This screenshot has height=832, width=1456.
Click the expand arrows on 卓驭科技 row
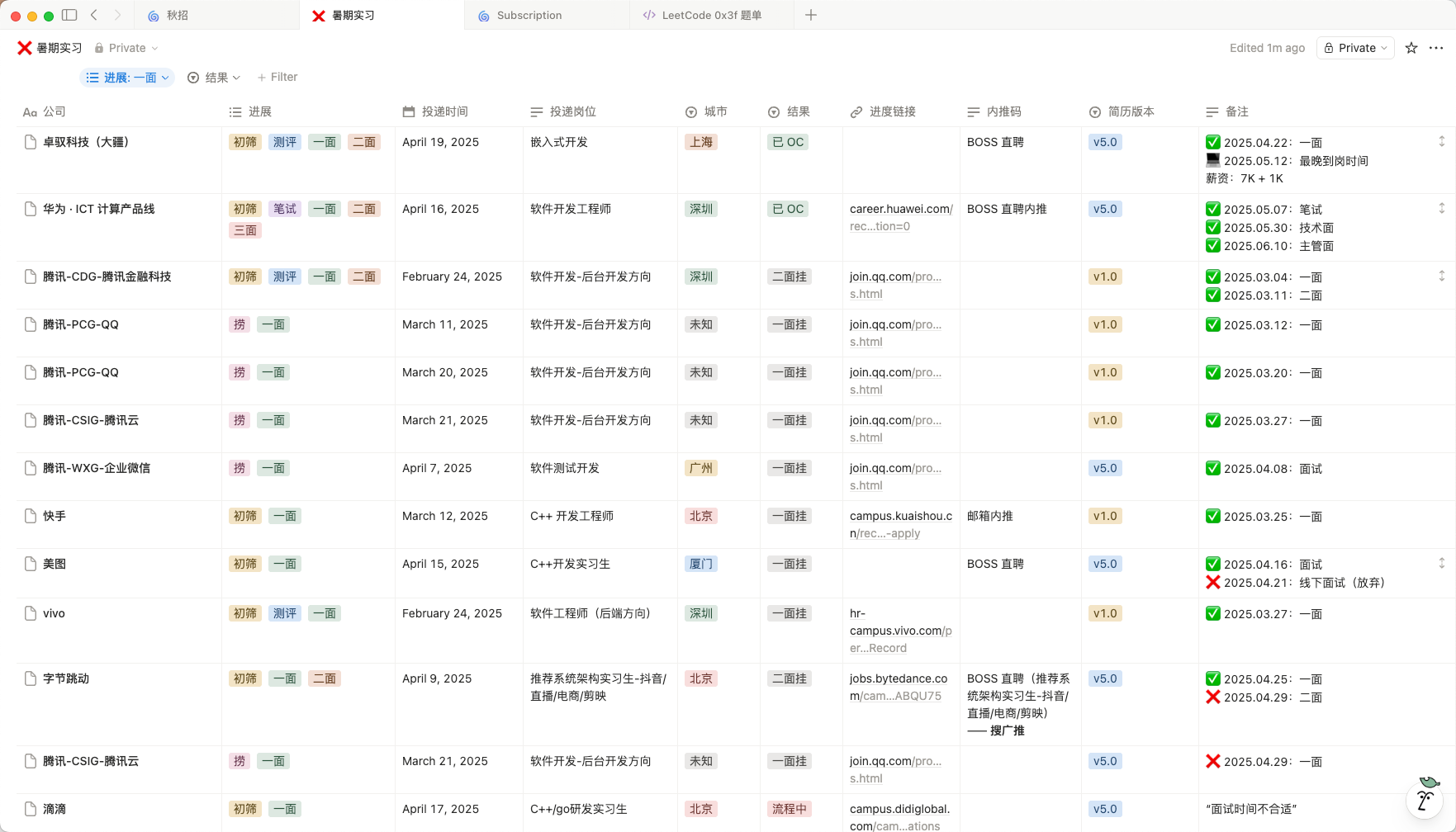coord(1442,141)
